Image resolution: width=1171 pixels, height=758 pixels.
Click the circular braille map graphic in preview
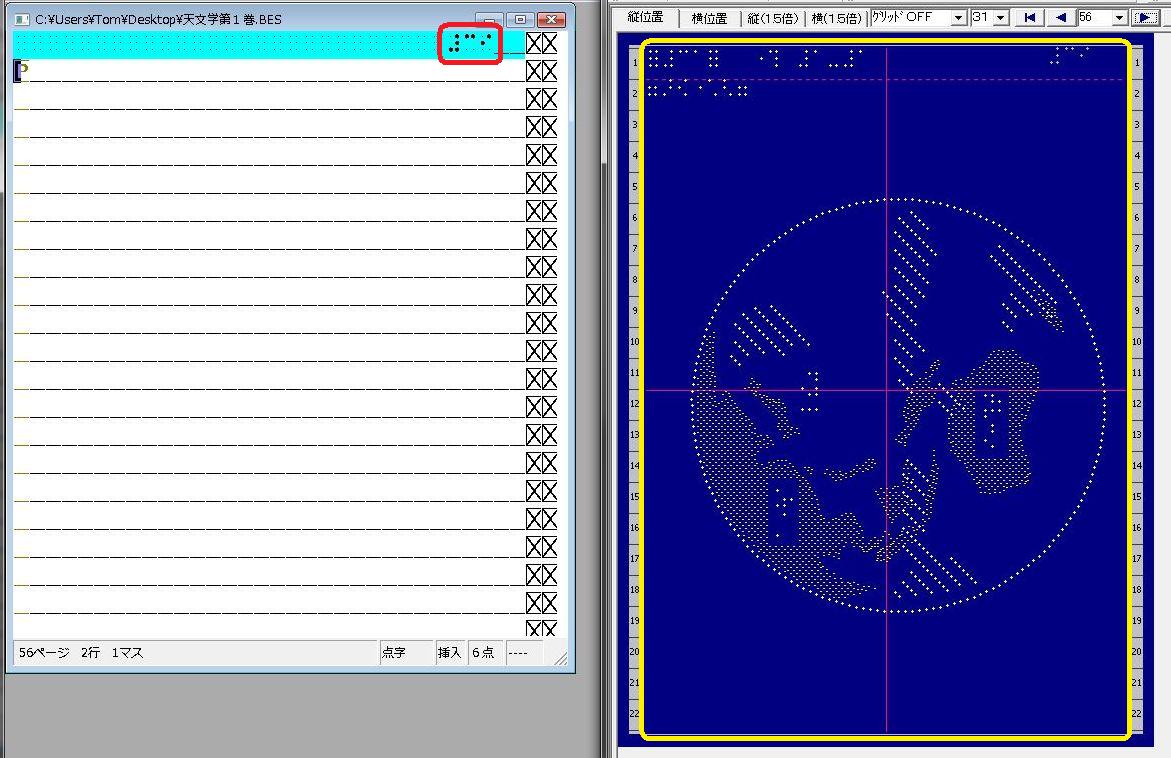(x=897, y=405)
